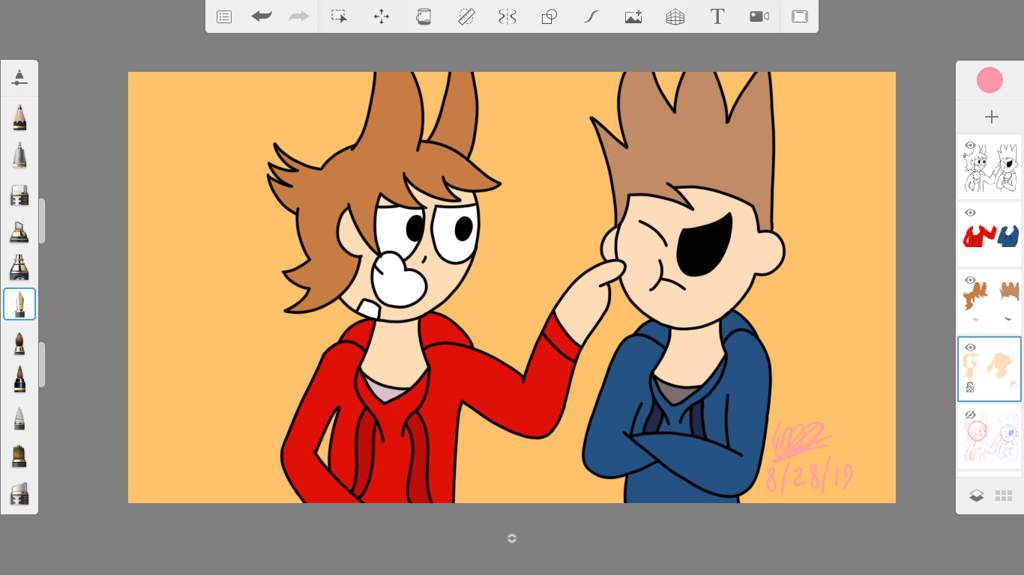Enable the Predictive Stroke tool
1024x575 pixels.
[591, 16]
